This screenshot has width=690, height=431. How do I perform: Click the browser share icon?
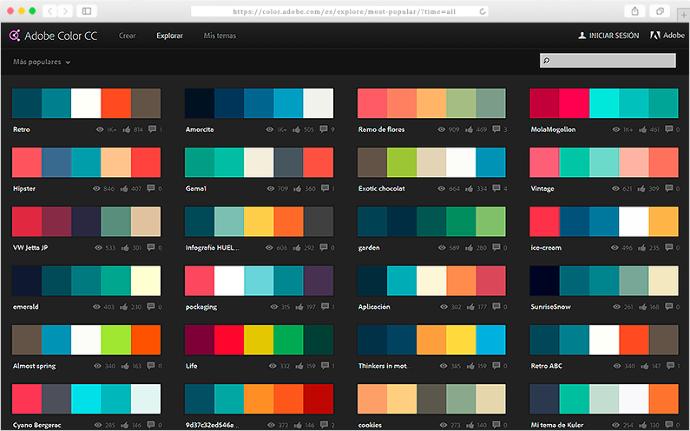tap(635, 11)
